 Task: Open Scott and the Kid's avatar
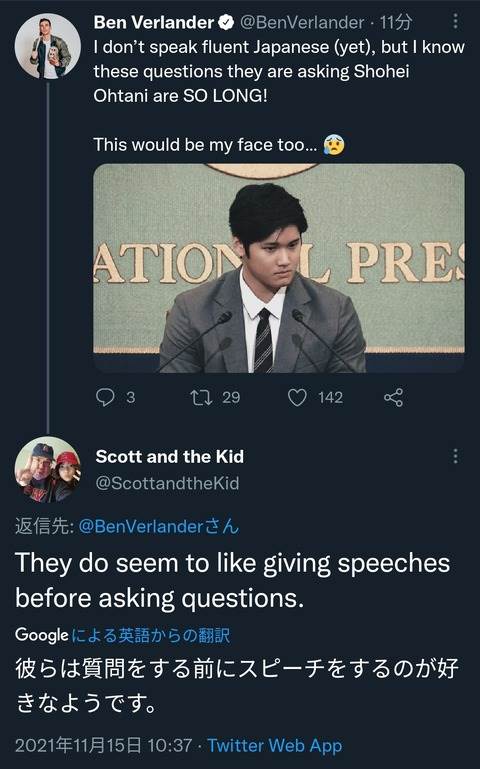click(x=48, y=469)
